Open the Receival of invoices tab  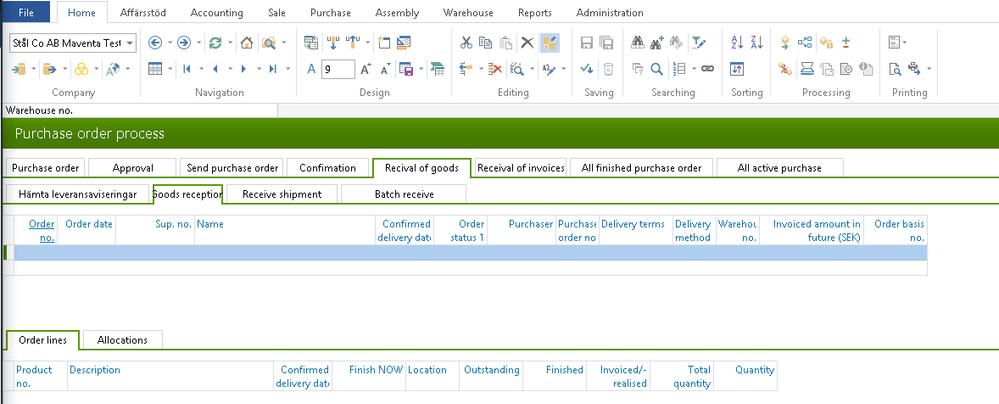pyautogui.click(x=521, y=168)
